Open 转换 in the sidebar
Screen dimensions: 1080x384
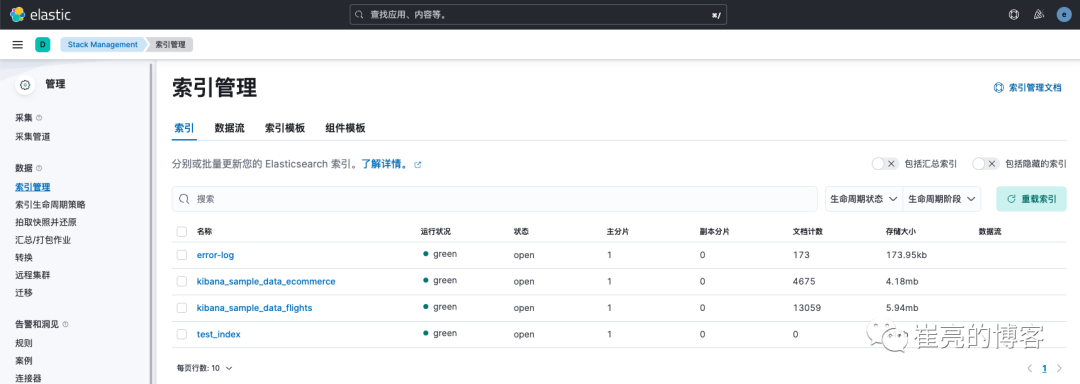[x=23, y=257]
